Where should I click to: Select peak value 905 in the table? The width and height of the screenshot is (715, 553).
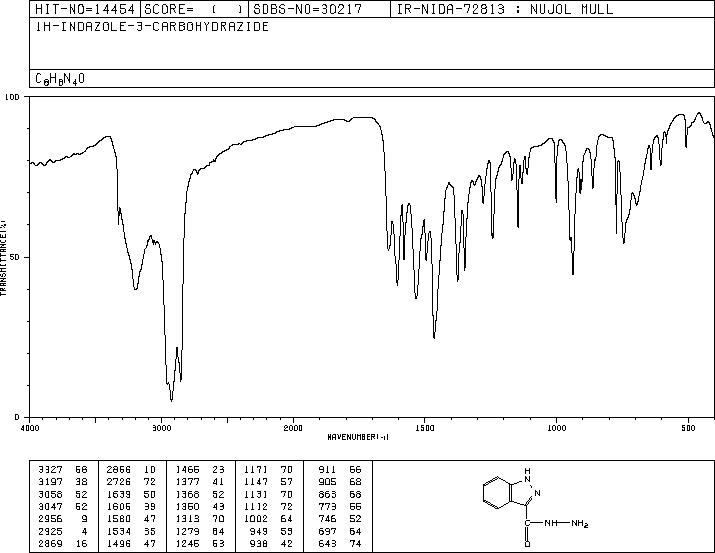(327, 482)
